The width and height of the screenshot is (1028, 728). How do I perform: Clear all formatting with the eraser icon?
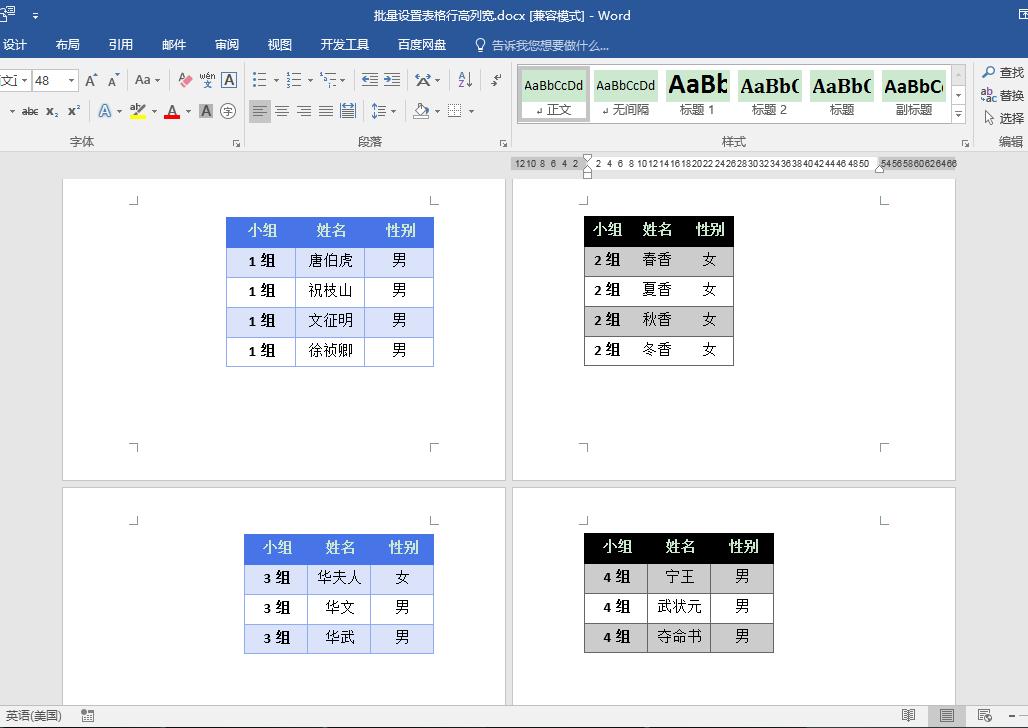(182, 78)
